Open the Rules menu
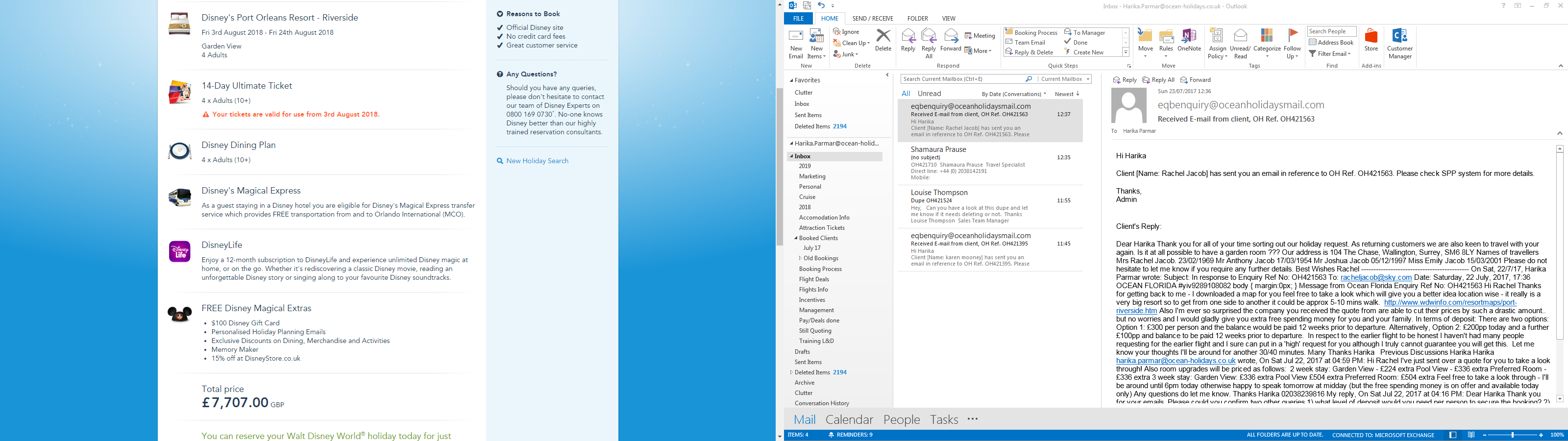The width and height of the screenshot is (1568, 441). point(1166,44)
